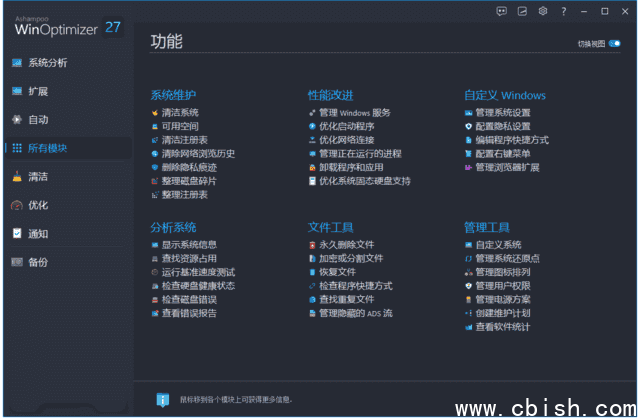
Task: Open help question mark icon
Action: point(564,11)
